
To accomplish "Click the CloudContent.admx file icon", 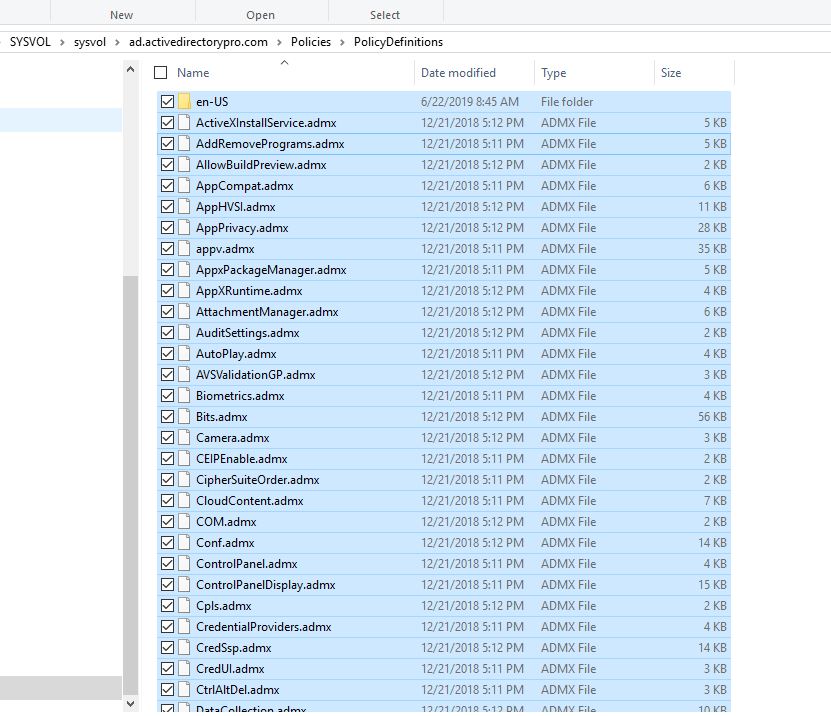I will click(x=184, y=501).
